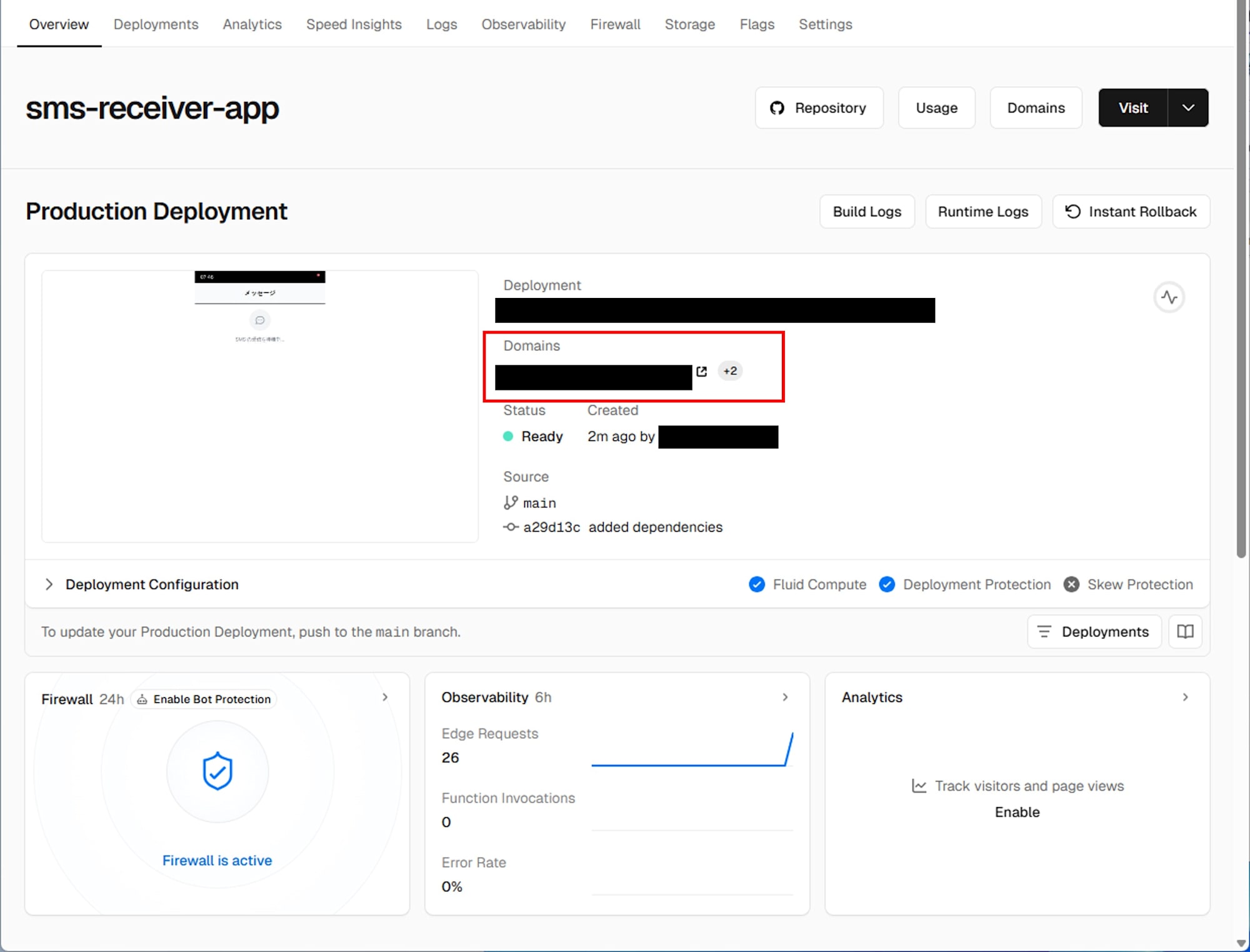Click the page vertical scrollbar
This screenshot has width=1250, height=952.
coord(1242,280)
